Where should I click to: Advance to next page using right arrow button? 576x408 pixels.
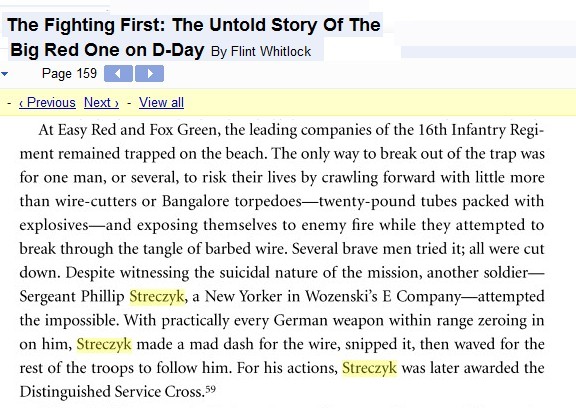click(150, 74)
